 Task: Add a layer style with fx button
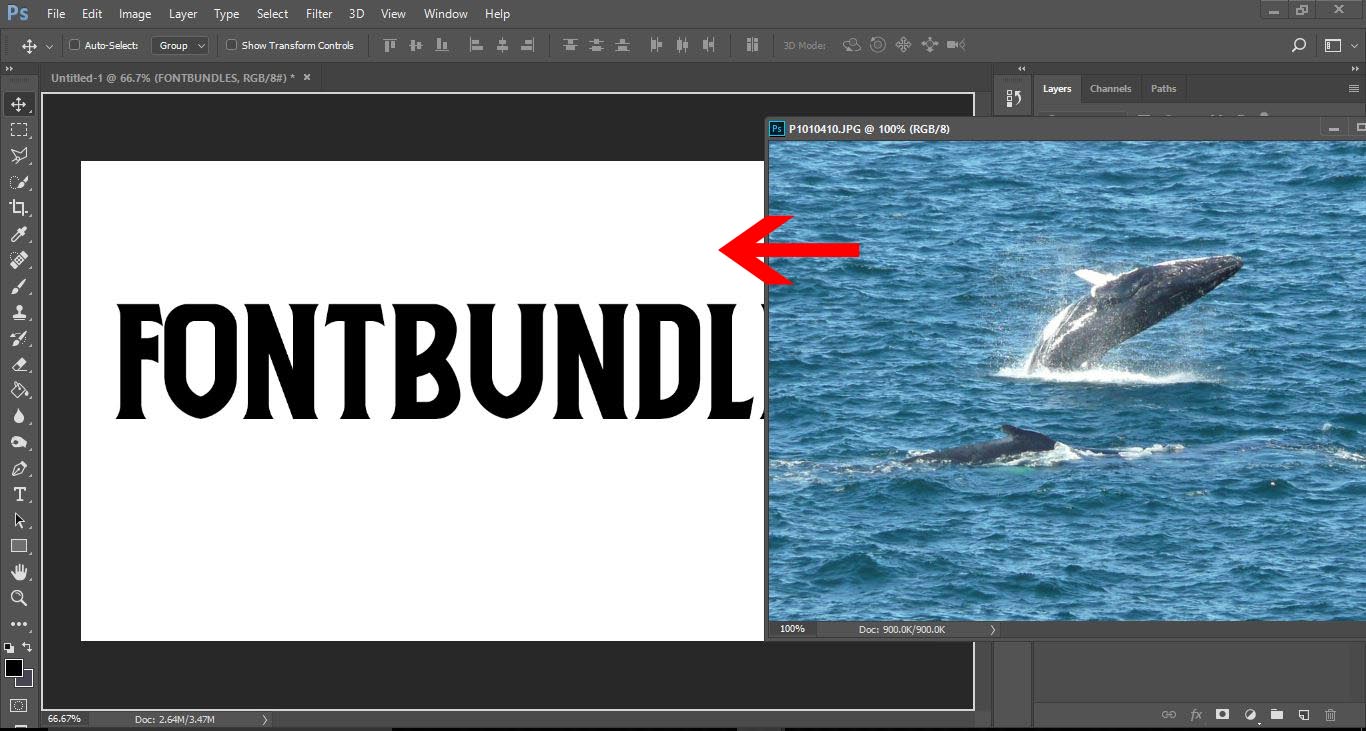pos(1196,715)
